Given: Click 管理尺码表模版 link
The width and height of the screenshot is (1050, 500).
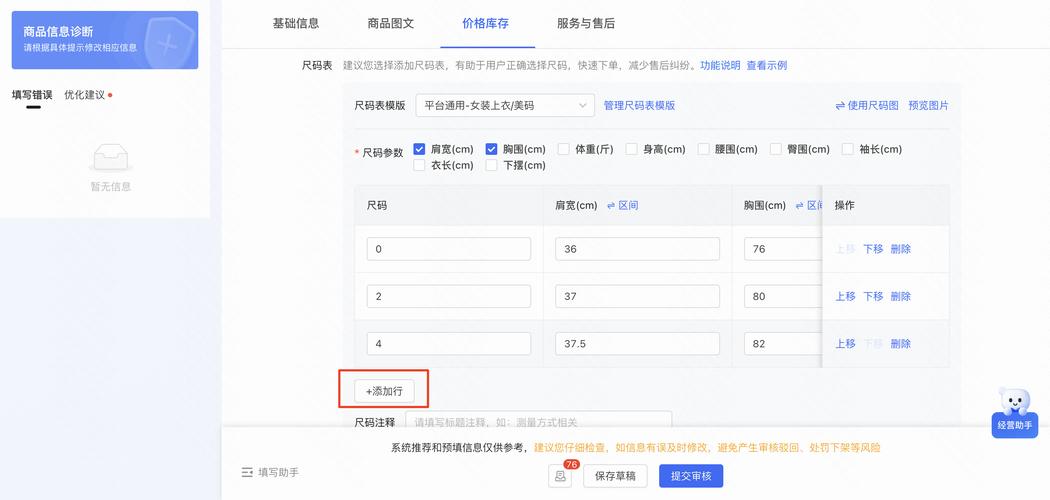Looking at the screenshot, I should [x=640, y=106].
